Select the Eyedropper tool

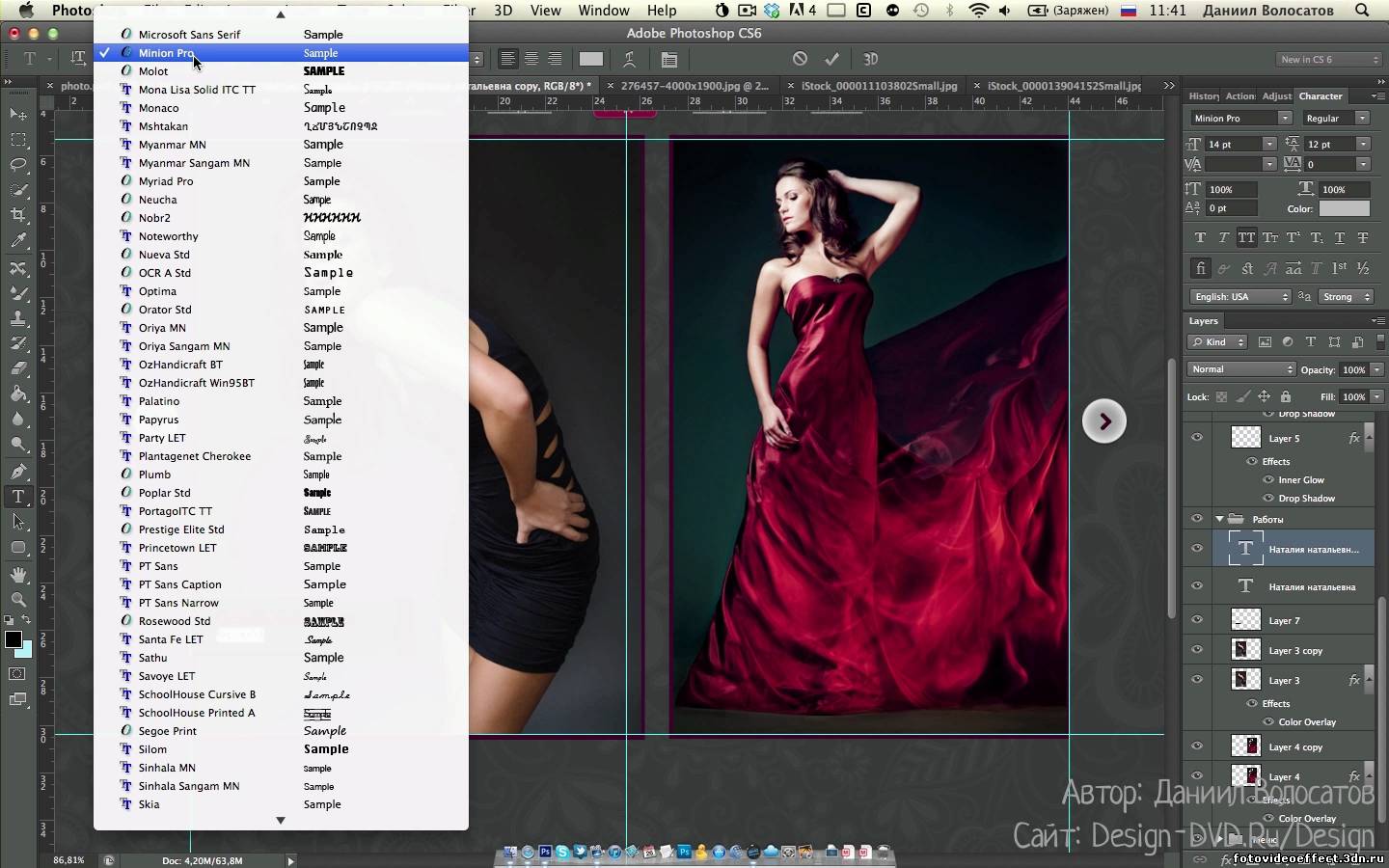pos(18,241)
